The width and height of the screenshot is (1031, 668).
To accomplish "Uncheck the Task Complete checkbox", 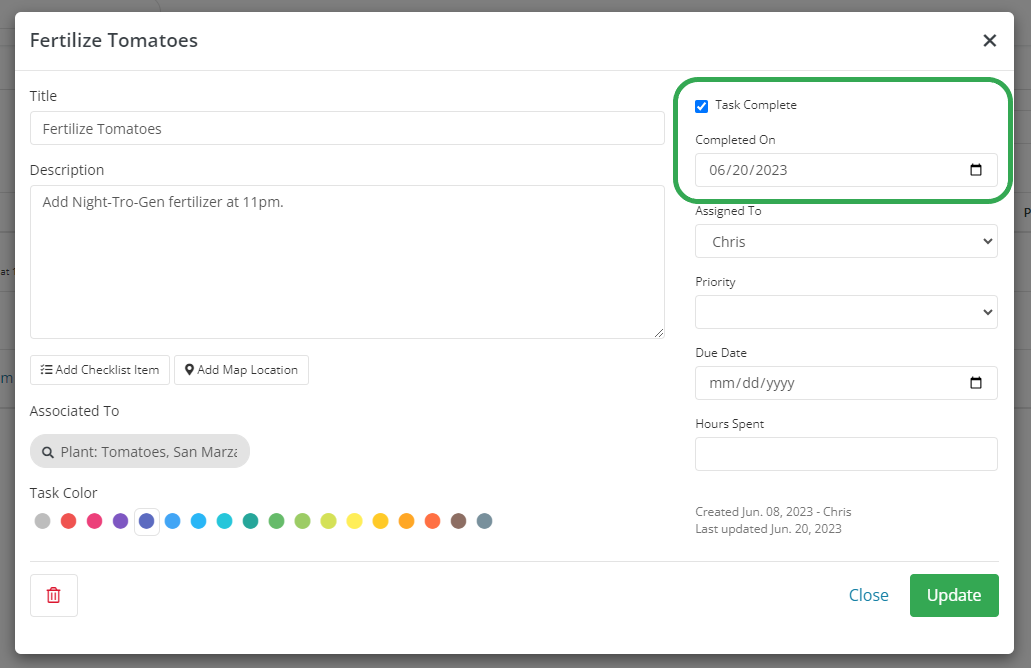I will coord(702,106).
